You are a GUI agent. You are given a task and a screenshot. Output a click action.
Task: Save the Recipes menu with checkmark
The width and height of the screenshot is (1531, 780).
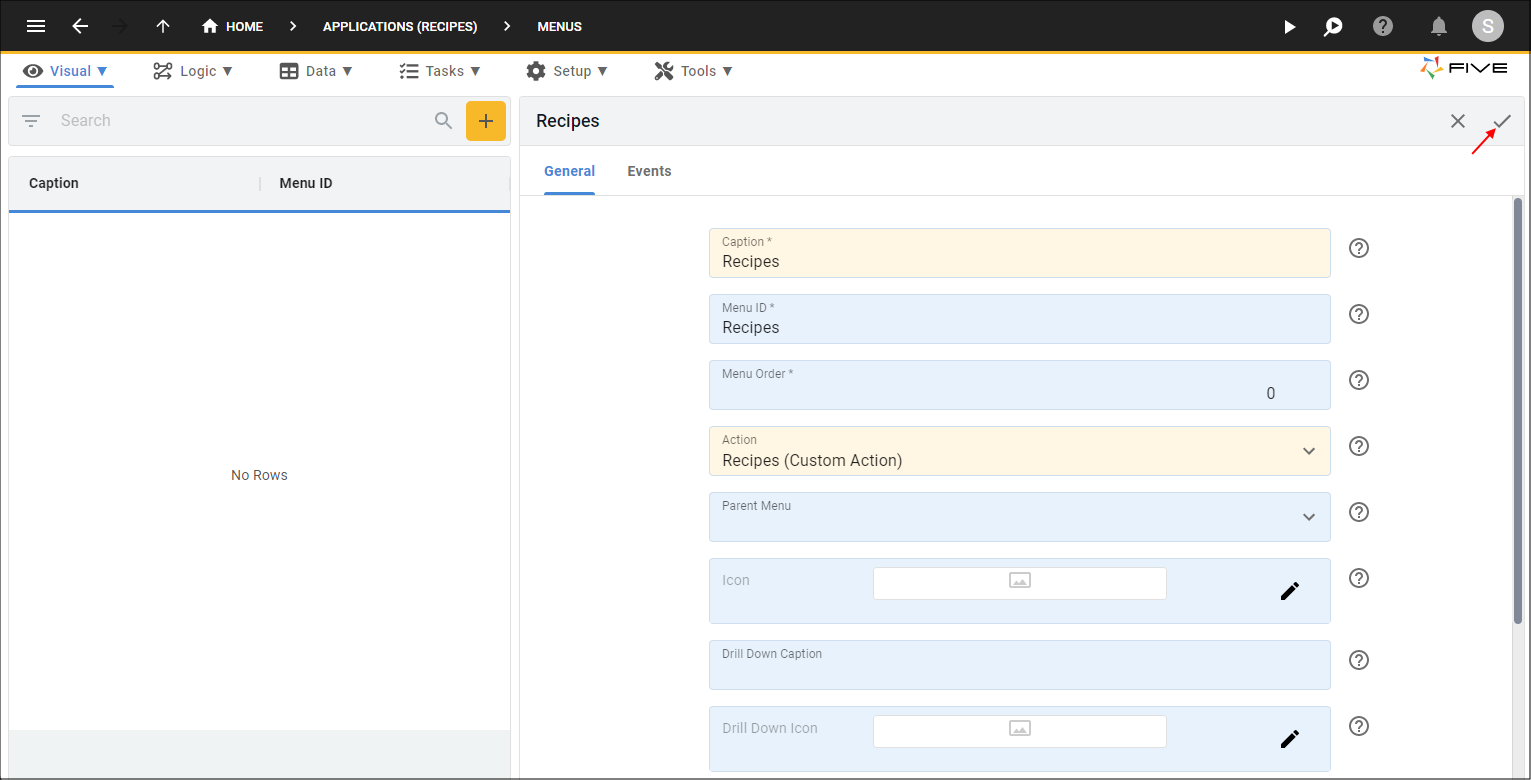coord(1502,121)
